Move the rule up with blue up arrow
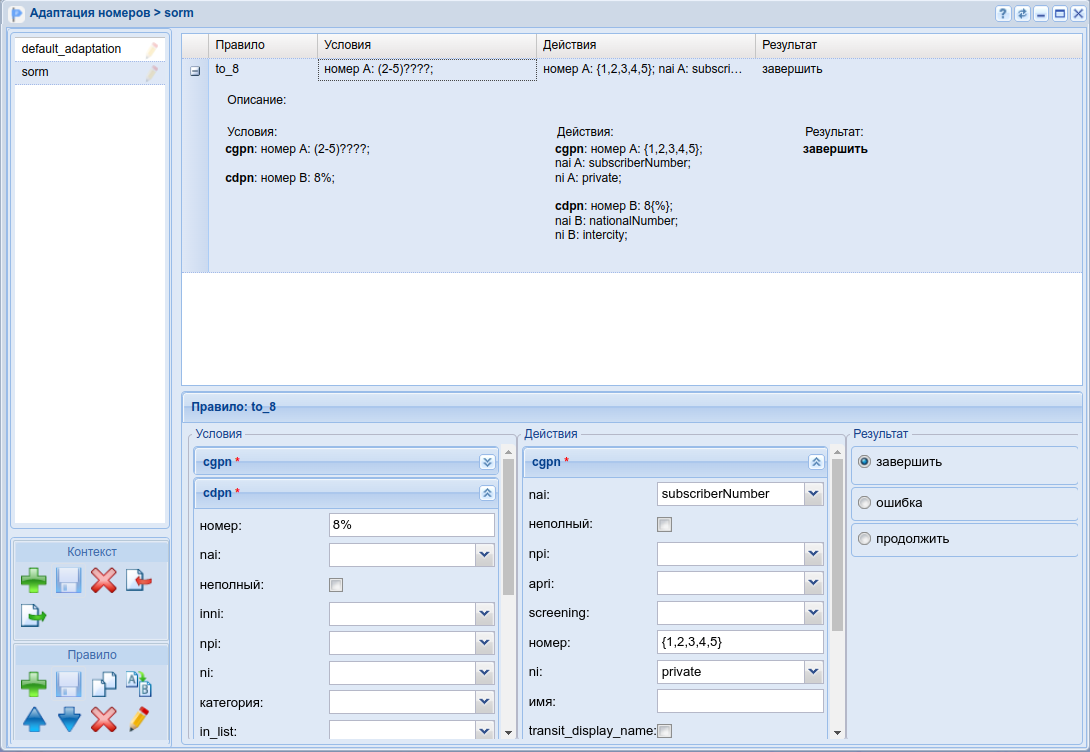The width and height of the screenshot is (1090, 752). pyautogui.click(x=34, y=719)
